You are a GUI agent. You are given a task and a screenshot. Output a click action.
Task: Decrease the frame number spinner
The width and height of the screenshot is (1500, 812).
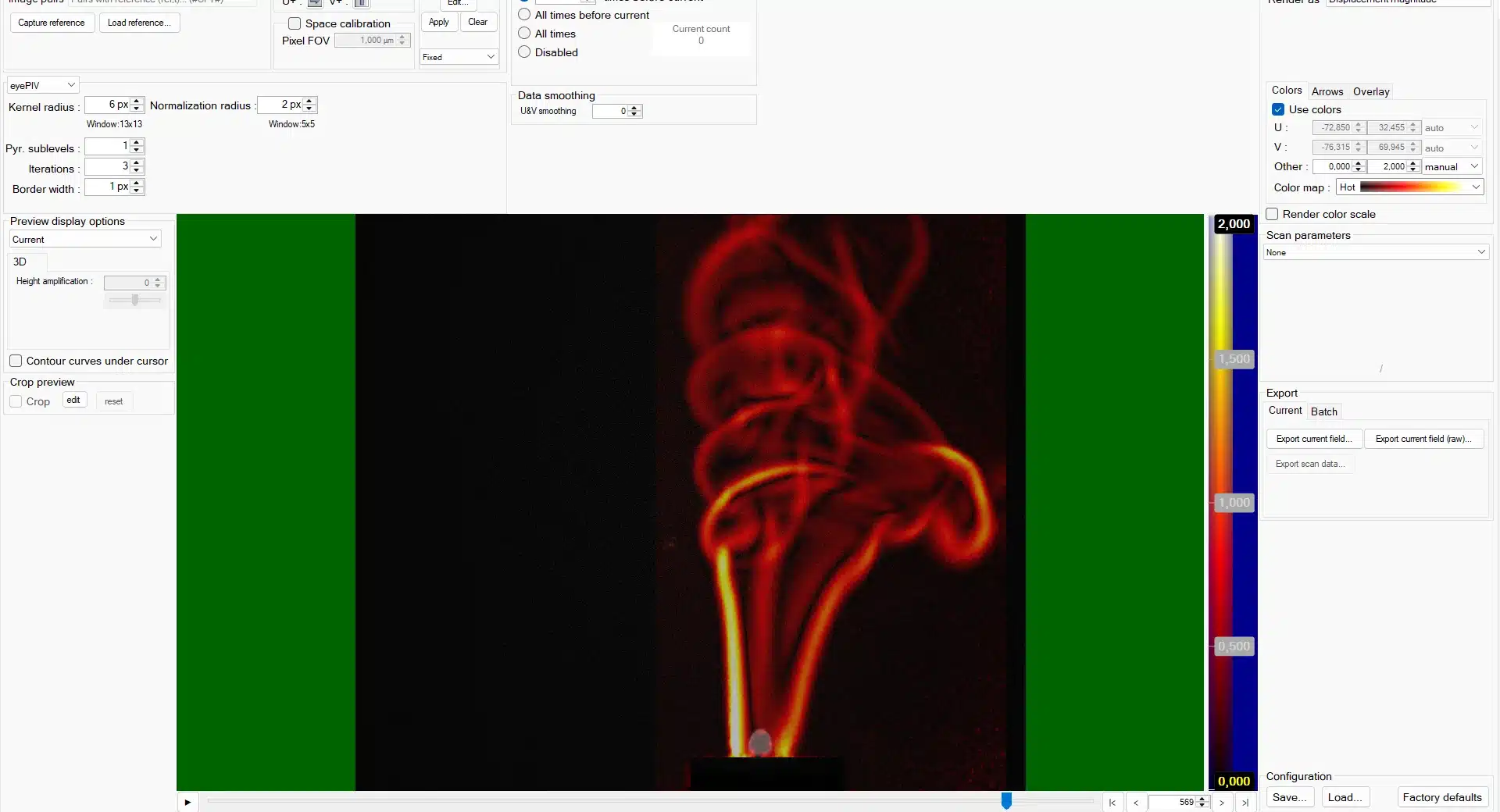[x=1203, y=806]
